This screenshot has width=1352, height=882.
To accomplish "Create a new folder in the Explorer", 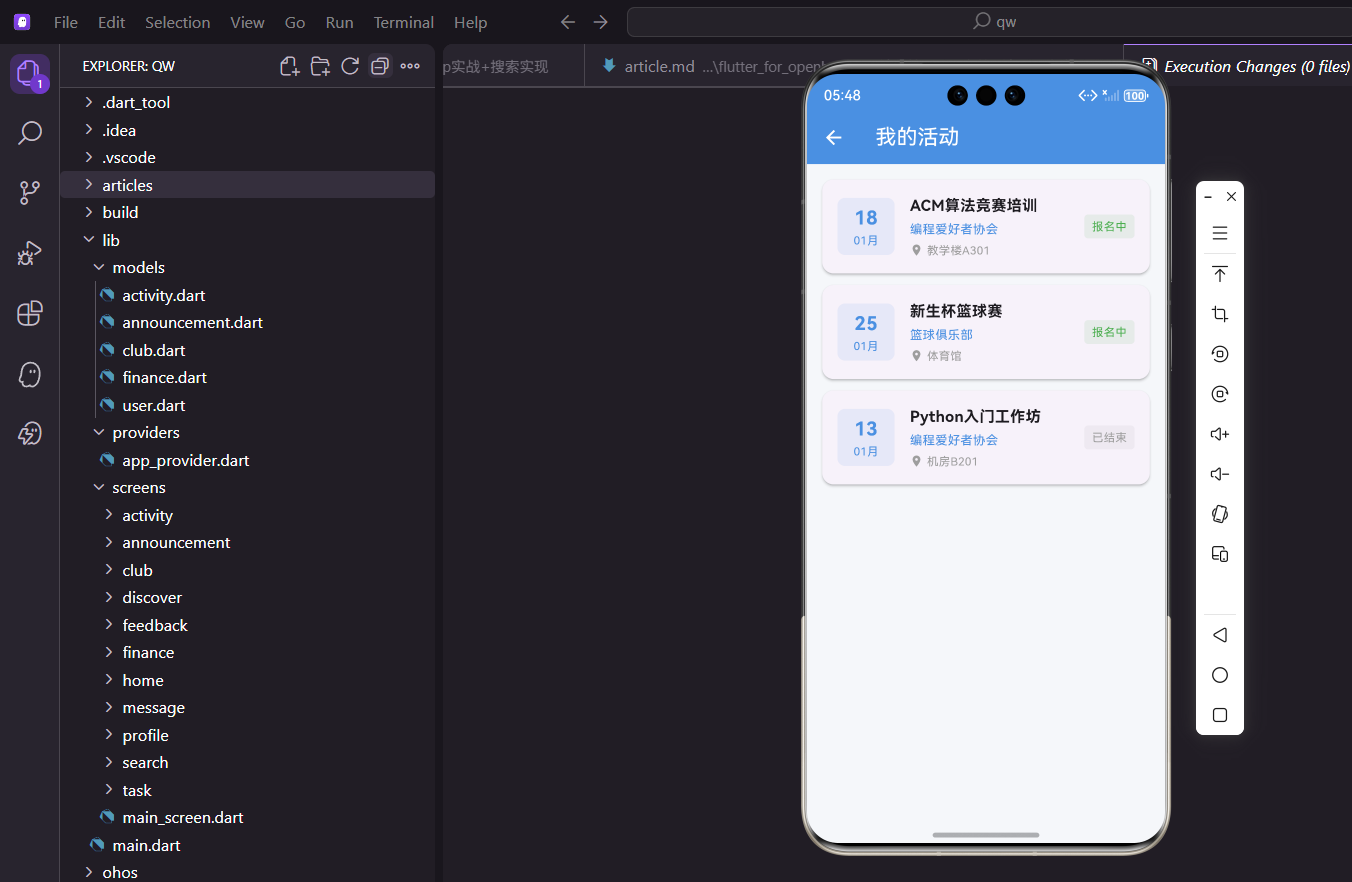I will [320, 66].
